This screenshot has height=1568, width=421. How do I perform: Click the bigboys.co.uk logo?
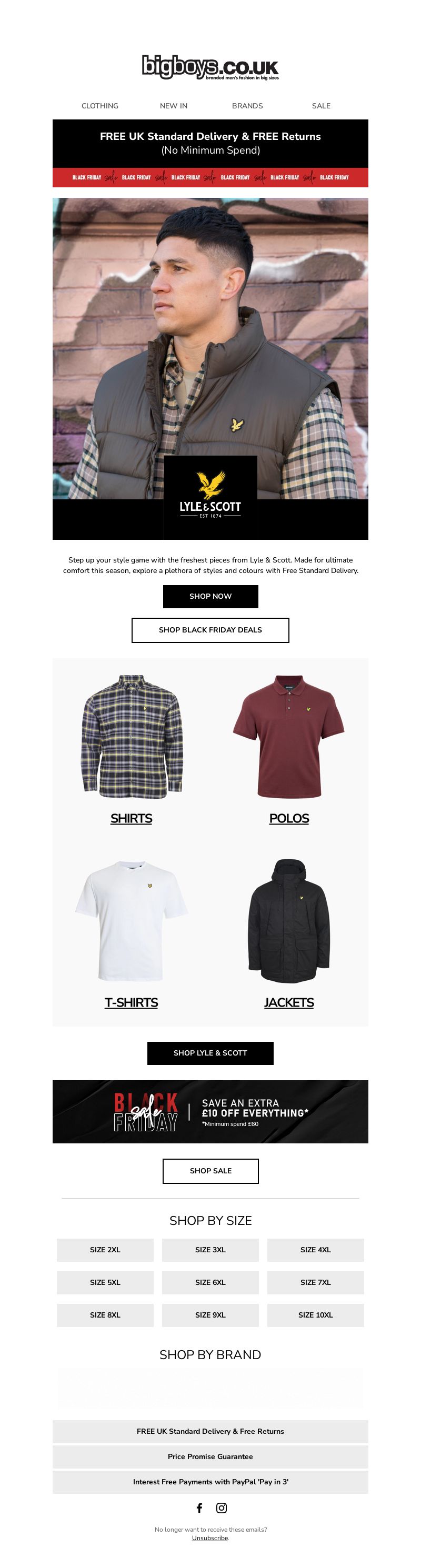210,67
